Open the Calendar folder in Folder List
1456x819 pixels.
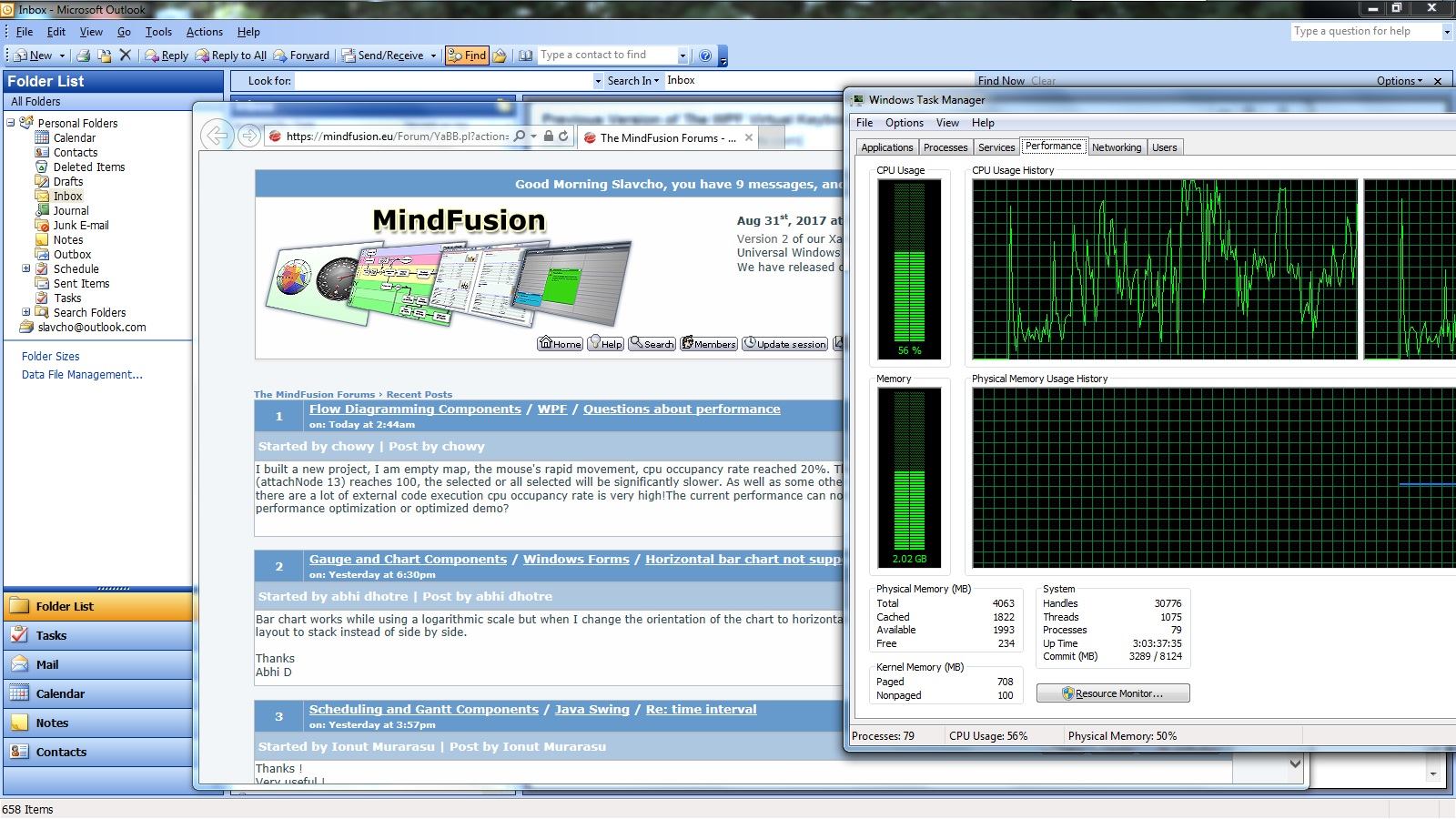[x=74, y=138]
